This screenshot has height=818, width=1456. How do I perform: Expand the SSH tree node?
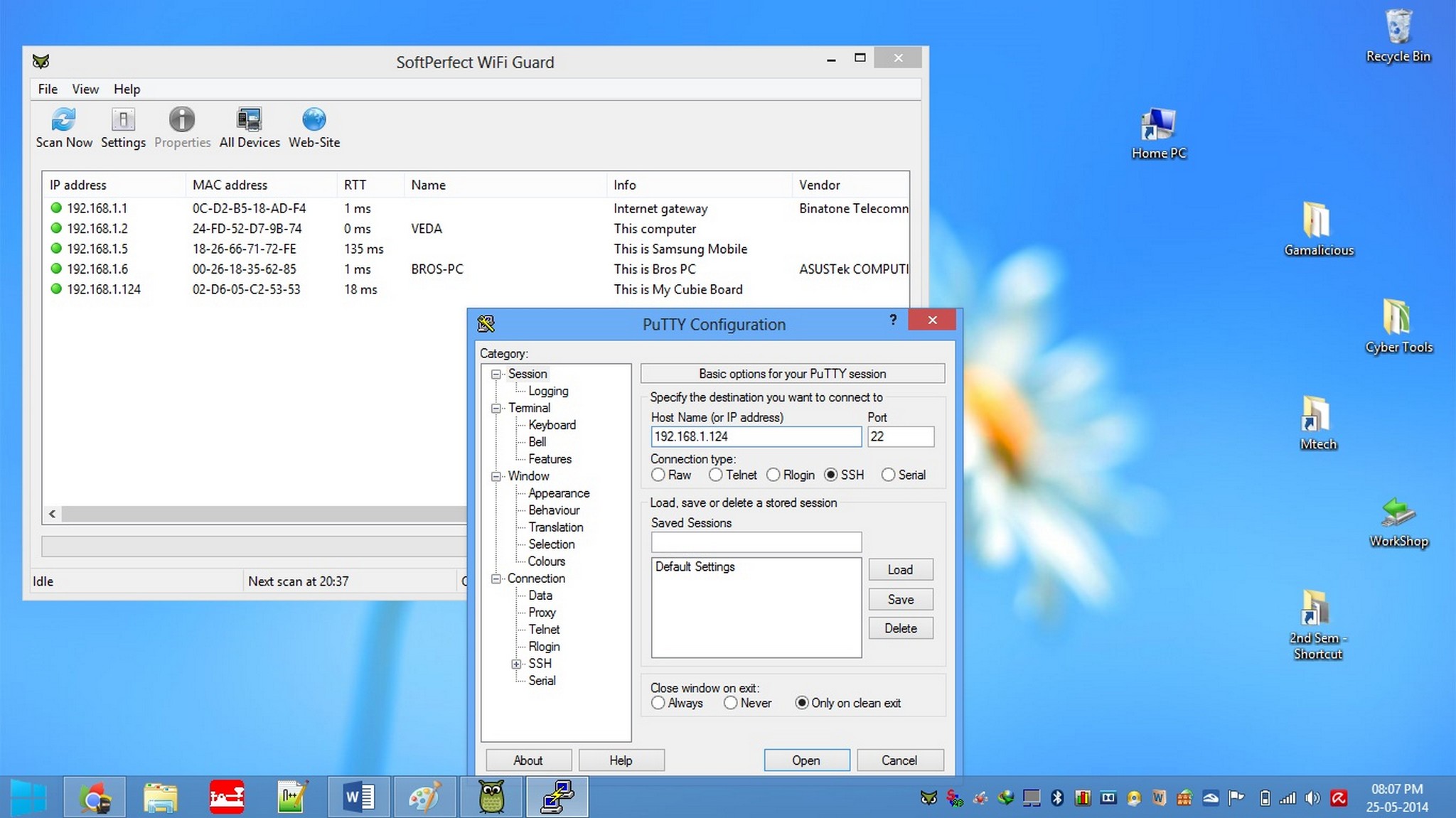click(x=517, y=664)
